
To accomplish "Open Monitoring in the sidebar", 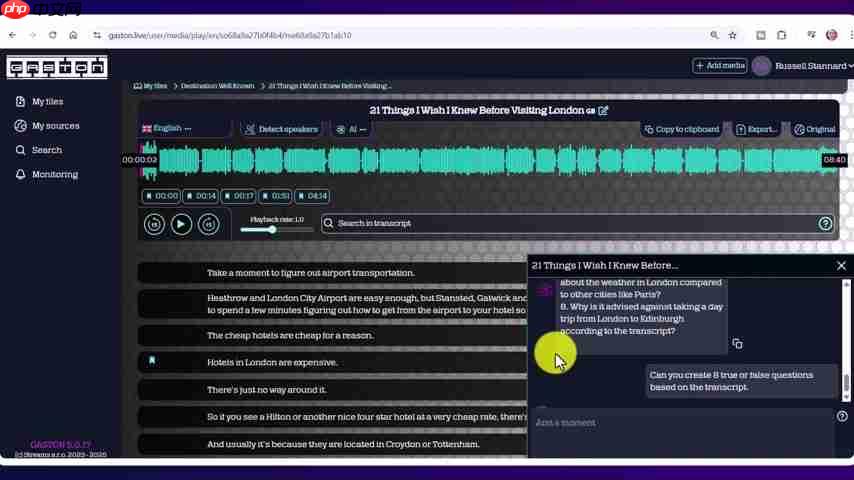I will click(x=47, y=174).
